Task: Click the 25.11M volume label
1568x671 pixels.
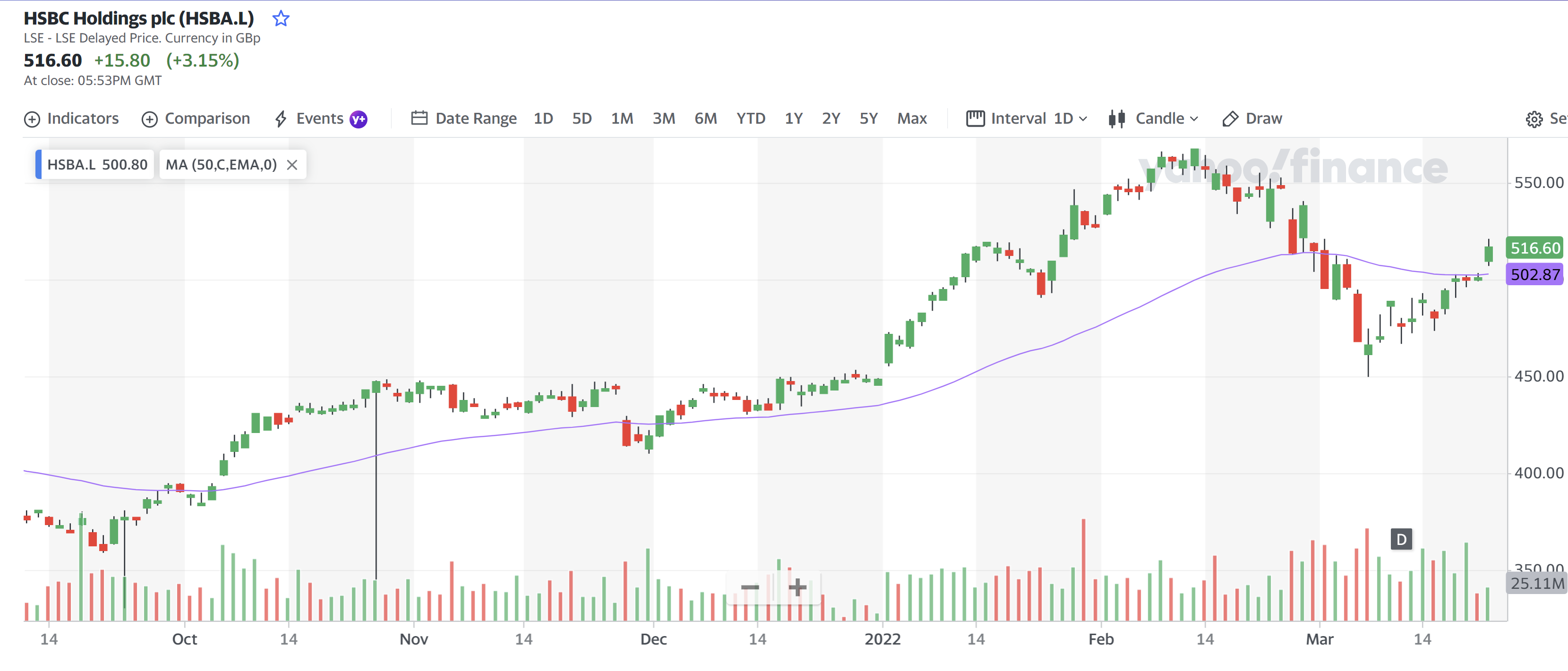Action: click(1536, 583)
